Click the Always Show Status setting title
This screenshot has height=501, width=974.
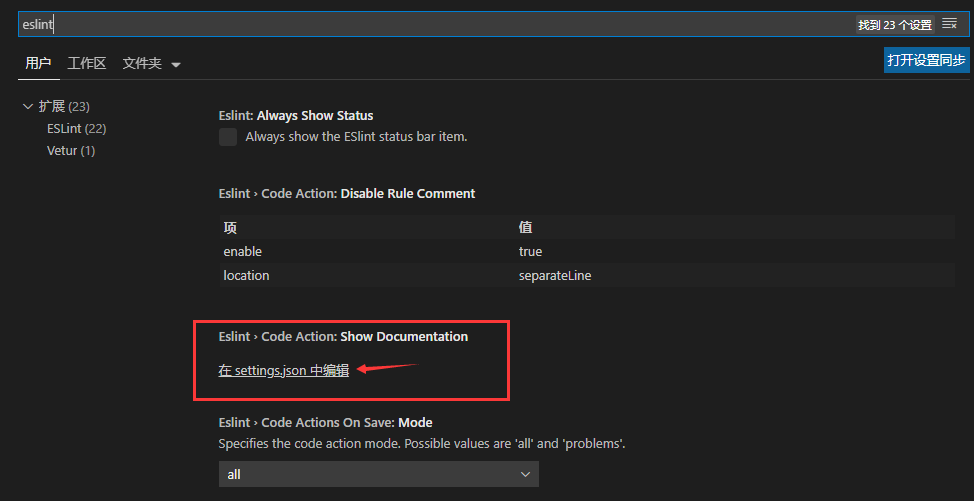pyautogui.click(x=296, y=115)
